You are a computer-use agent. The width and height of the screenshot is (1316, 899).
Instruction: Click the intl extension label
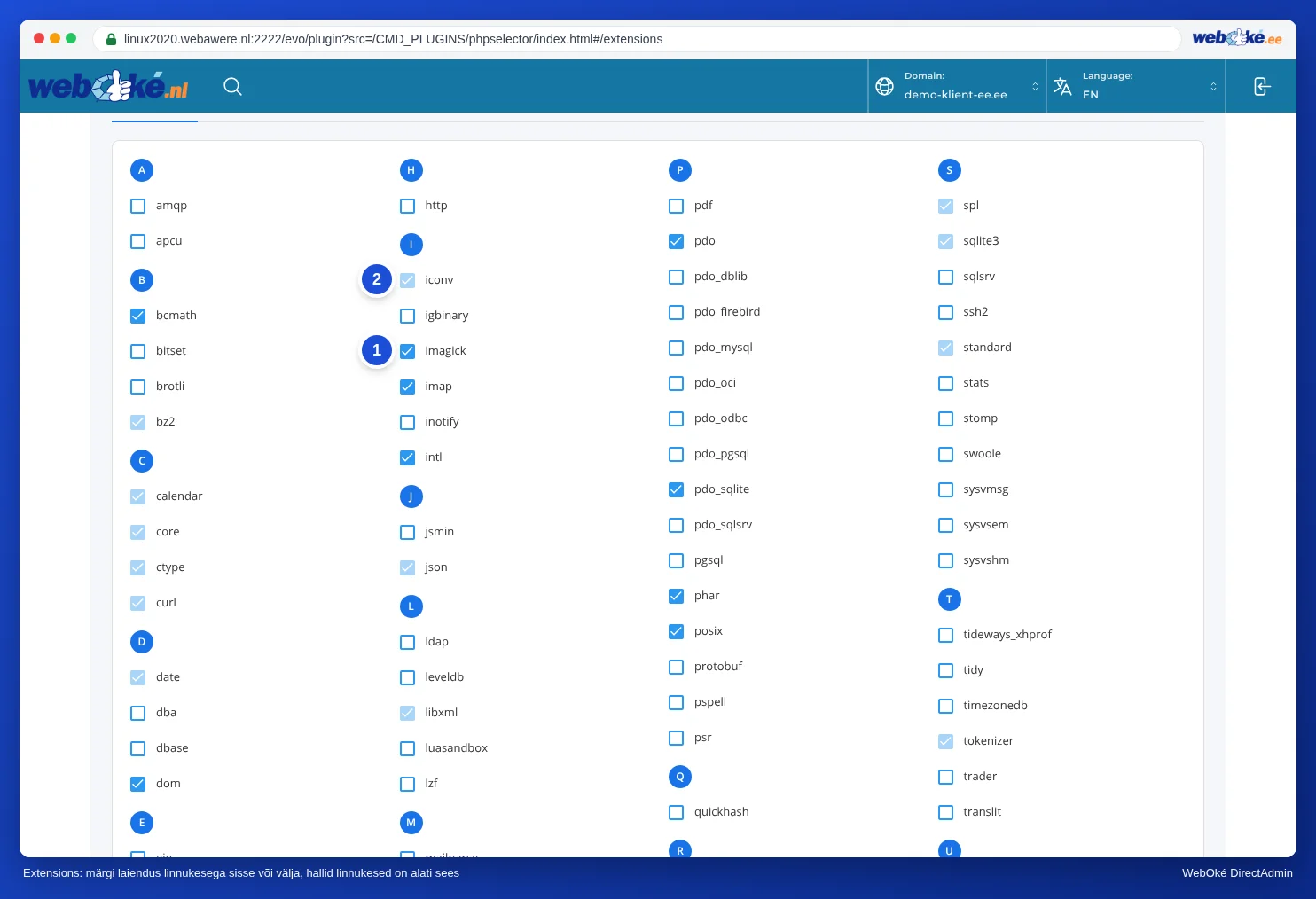pos(434,457)
